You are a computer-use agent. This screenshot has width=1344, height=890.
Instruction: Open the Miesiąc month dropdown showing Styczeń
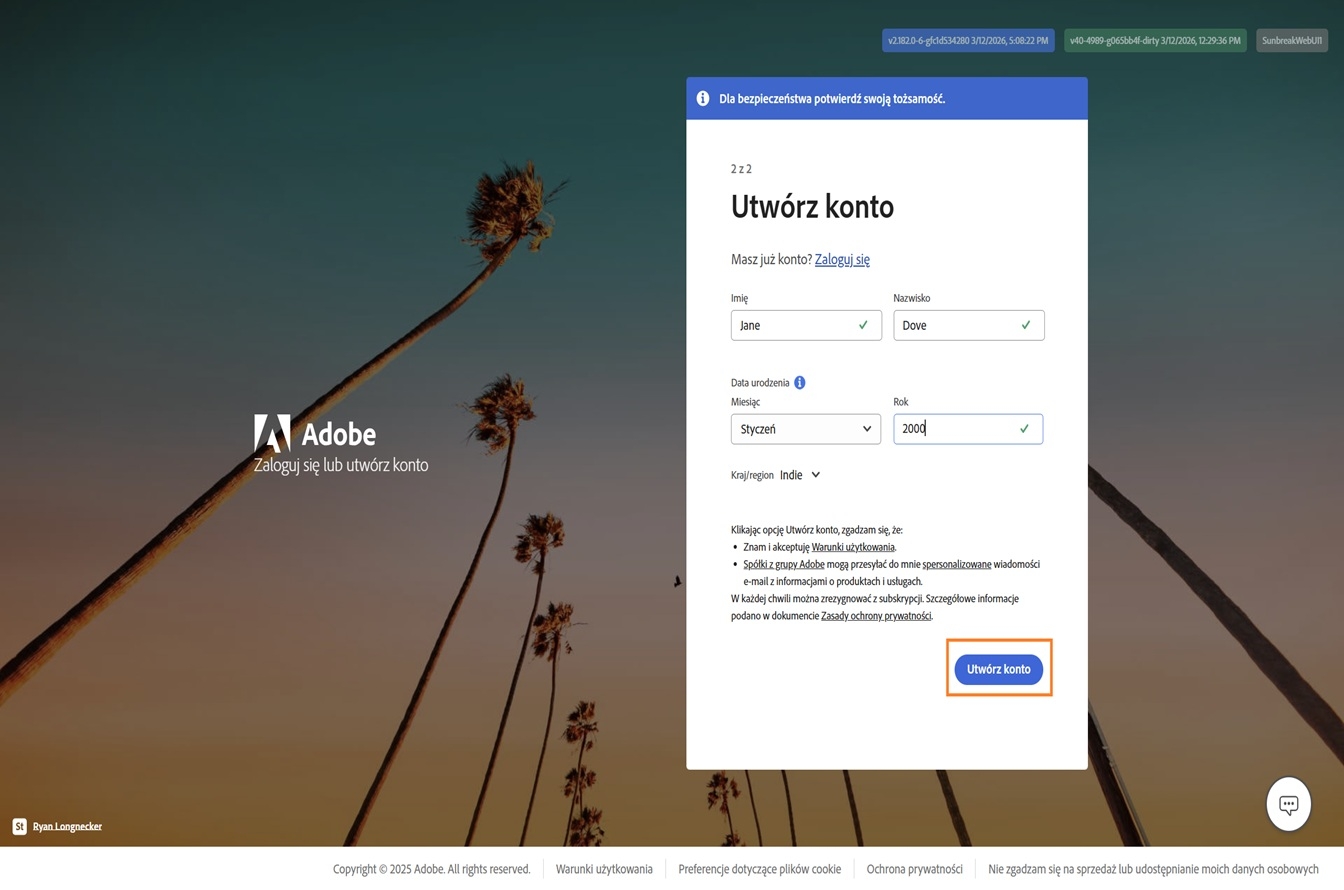(x=806, y=428)
